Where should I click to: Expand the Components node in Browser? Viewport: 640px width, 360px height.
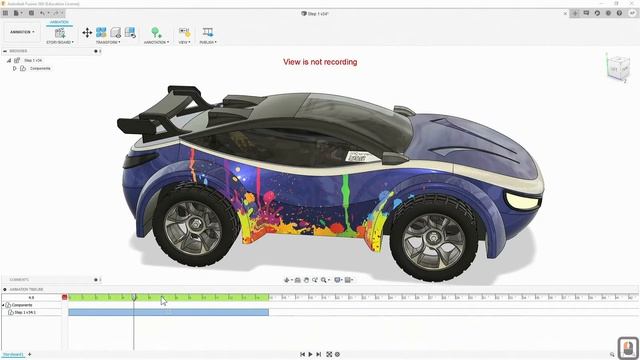pos(15,69)
